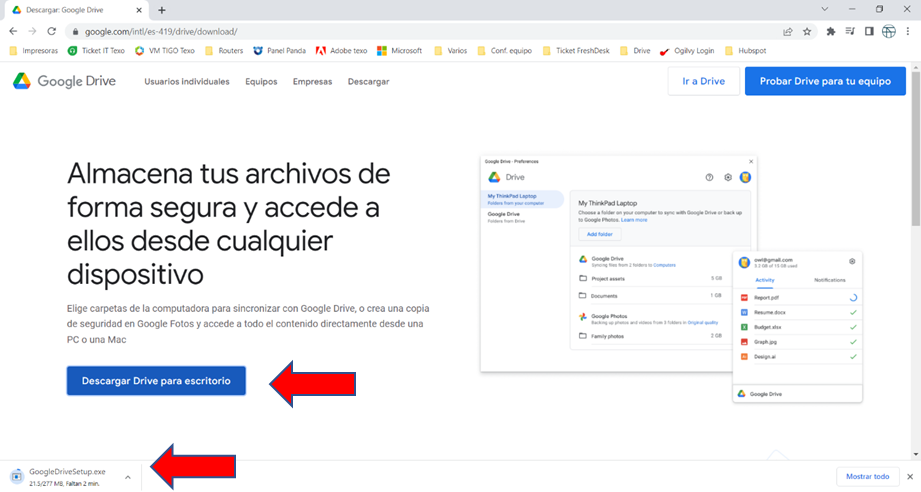Open the Descargar nav item
The height and width of the screenshot is (492, 921).
pyautogui.click(x=368, y=82)
